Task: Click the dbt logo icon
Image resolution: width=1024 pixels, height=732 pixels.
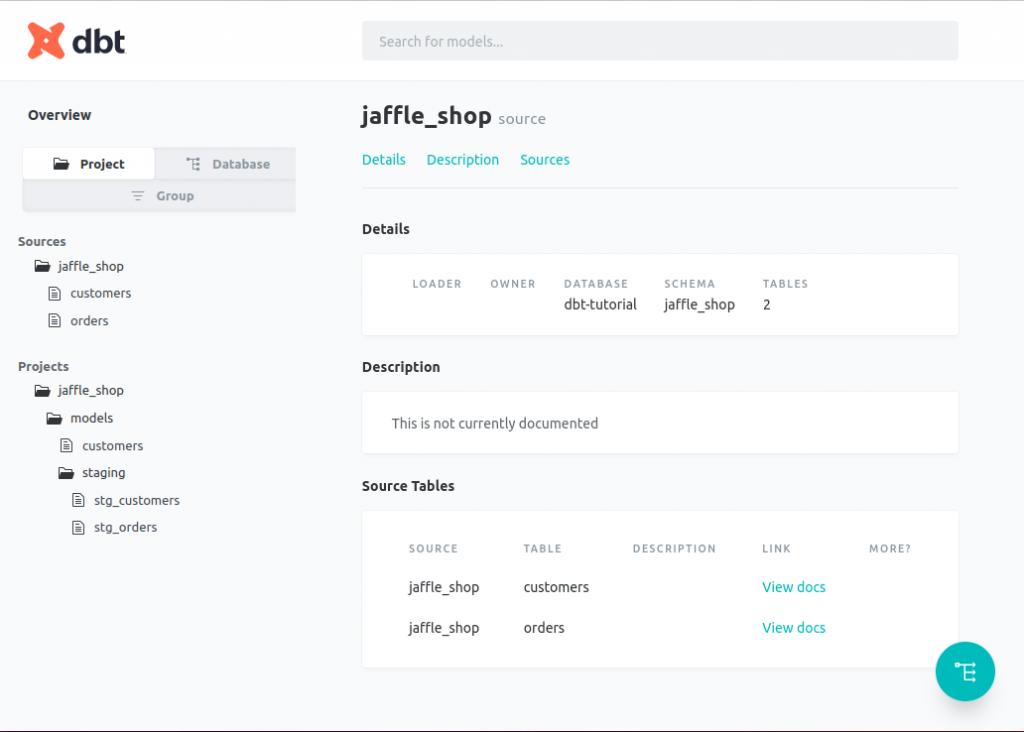Action: [x=46, y=40]
